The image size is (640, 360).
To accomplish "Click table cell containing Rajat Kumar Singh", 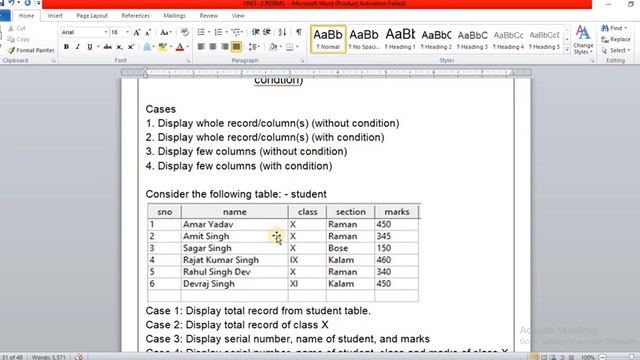I will 234,260.
